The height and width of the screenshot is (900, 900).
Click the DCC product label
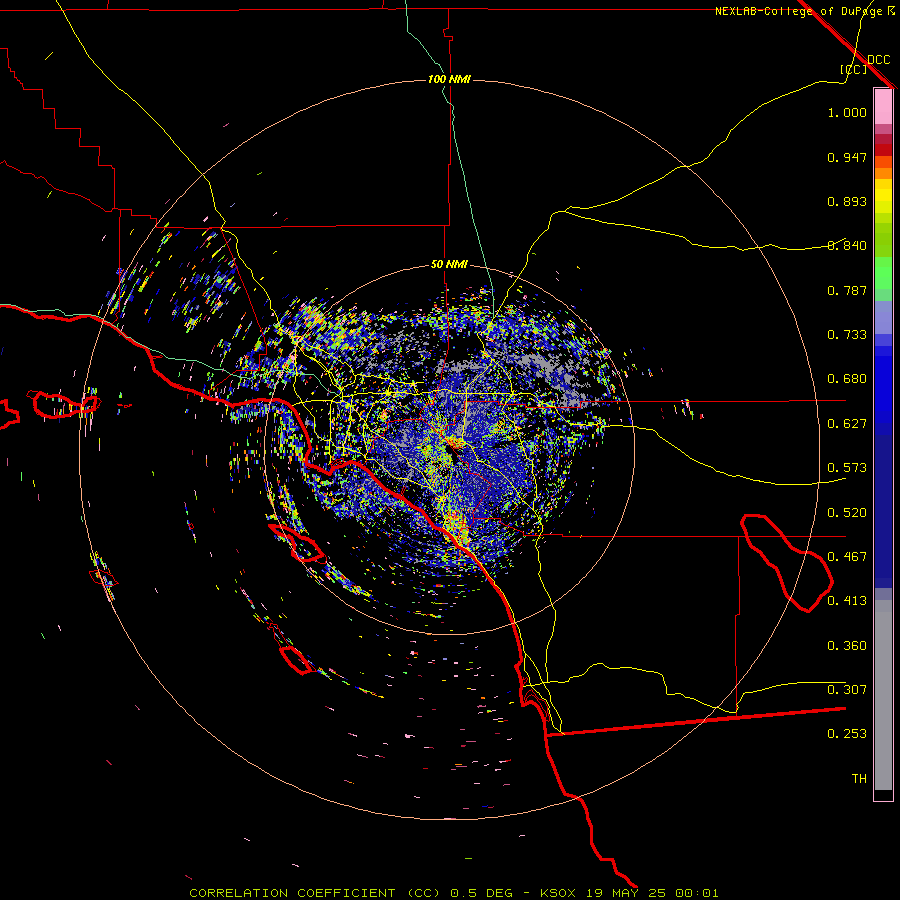(x=878, y=60)
